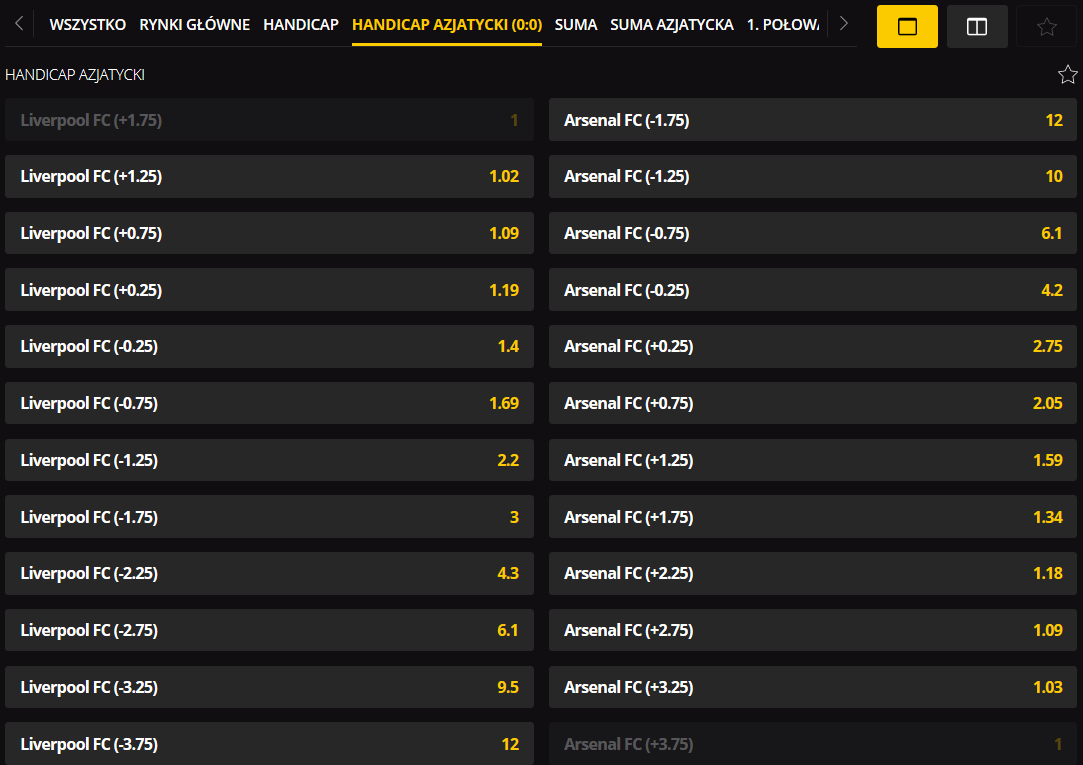The height and width of the screenshot is (765, 1083).
Task: Bet on Arsenal FC (-1.75) at 12
Action: [x=813, y=120]
